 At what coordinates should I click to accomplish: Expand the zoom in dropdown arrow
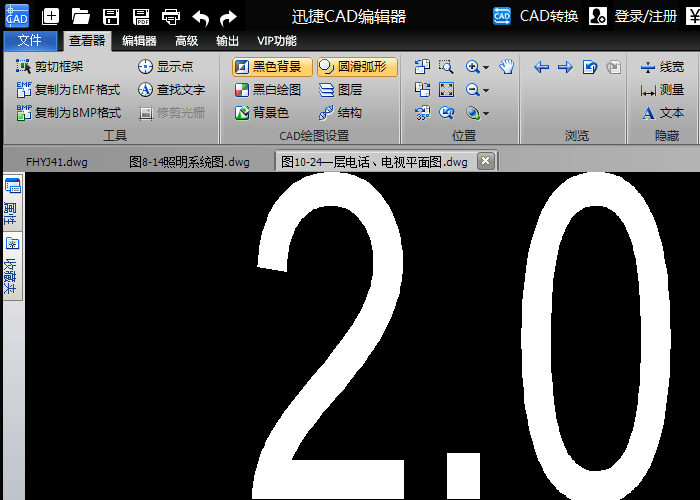[486, 67]
